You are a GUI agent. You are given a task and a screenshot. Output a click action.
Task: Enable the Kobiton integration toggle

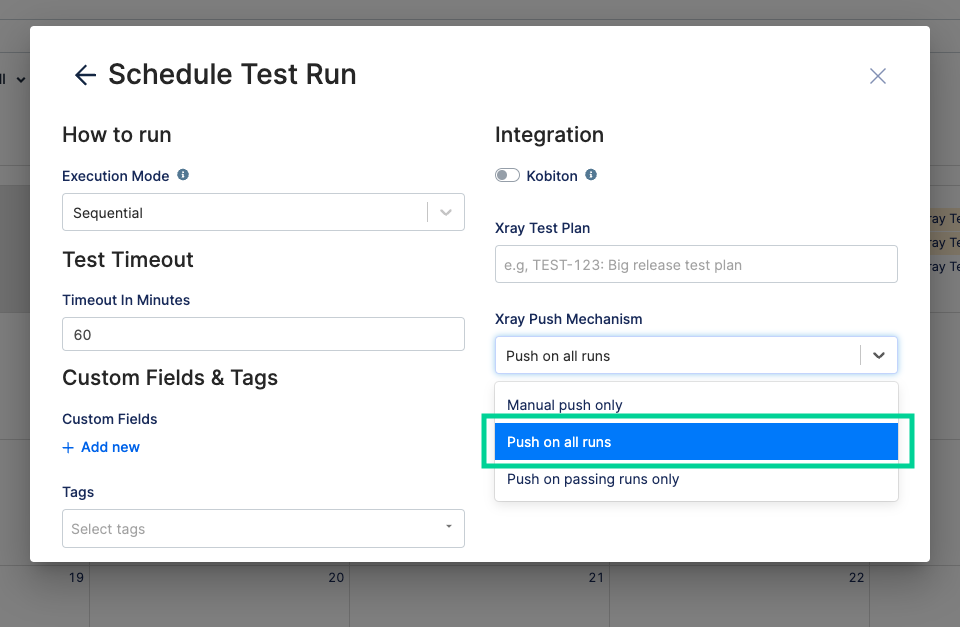click(508, 176)
